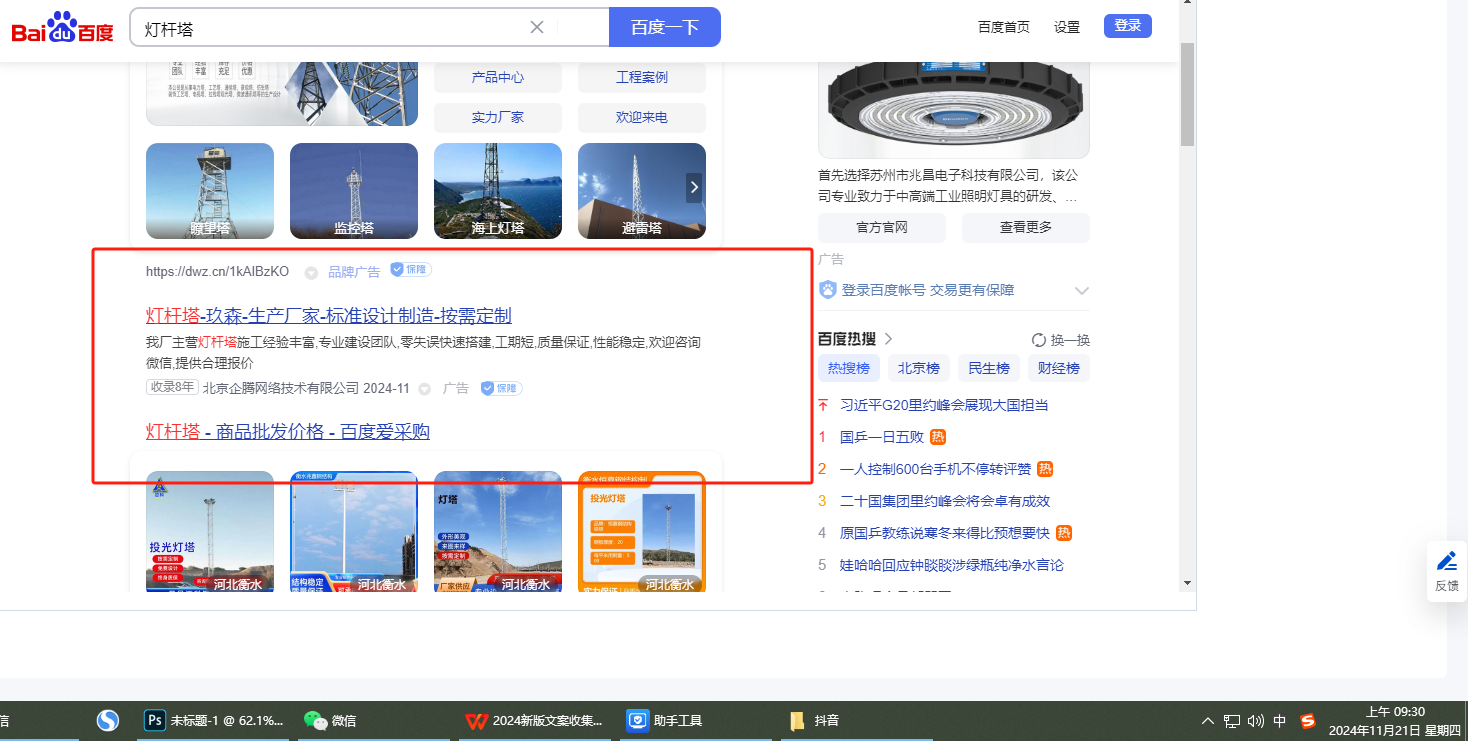Image resolution: width=1468 pixels, height=741 pixels.
Task: Open hot topic 娃哈哈回应钟睒睒涉绿瓶纯净水言论
Action: click(x=952, y=565)
